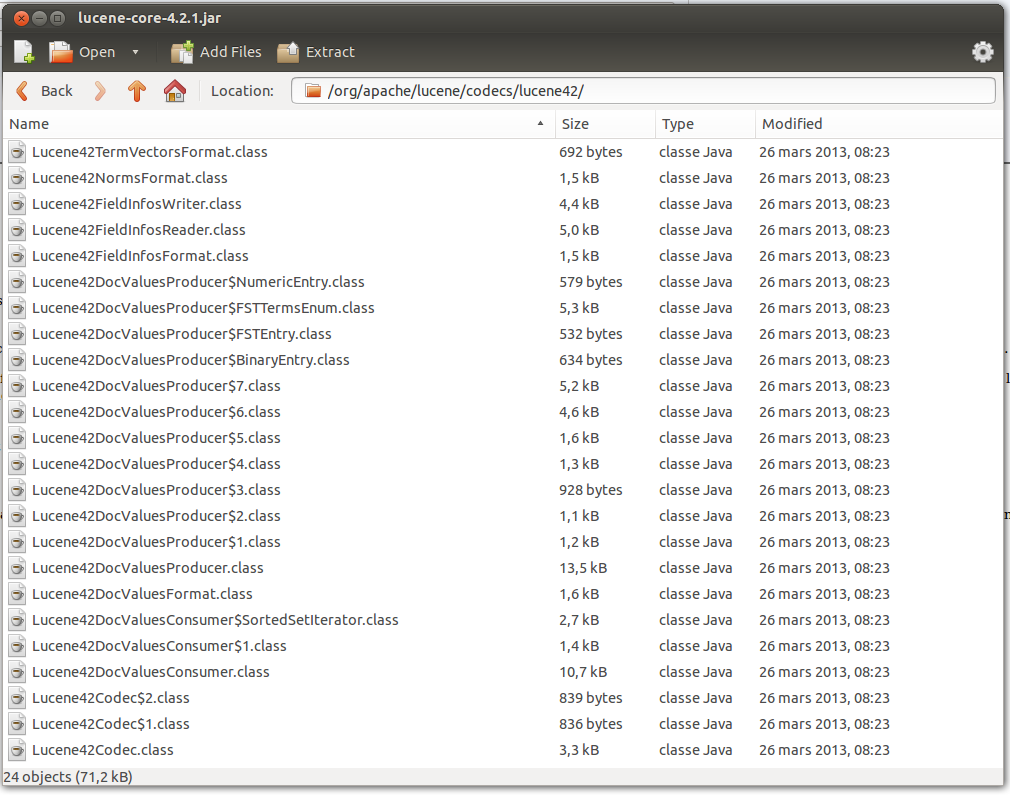Select Lucene42DocValuesProducer$3.class file
Viewport: 1010px width, 800px height.
[502, 490]
